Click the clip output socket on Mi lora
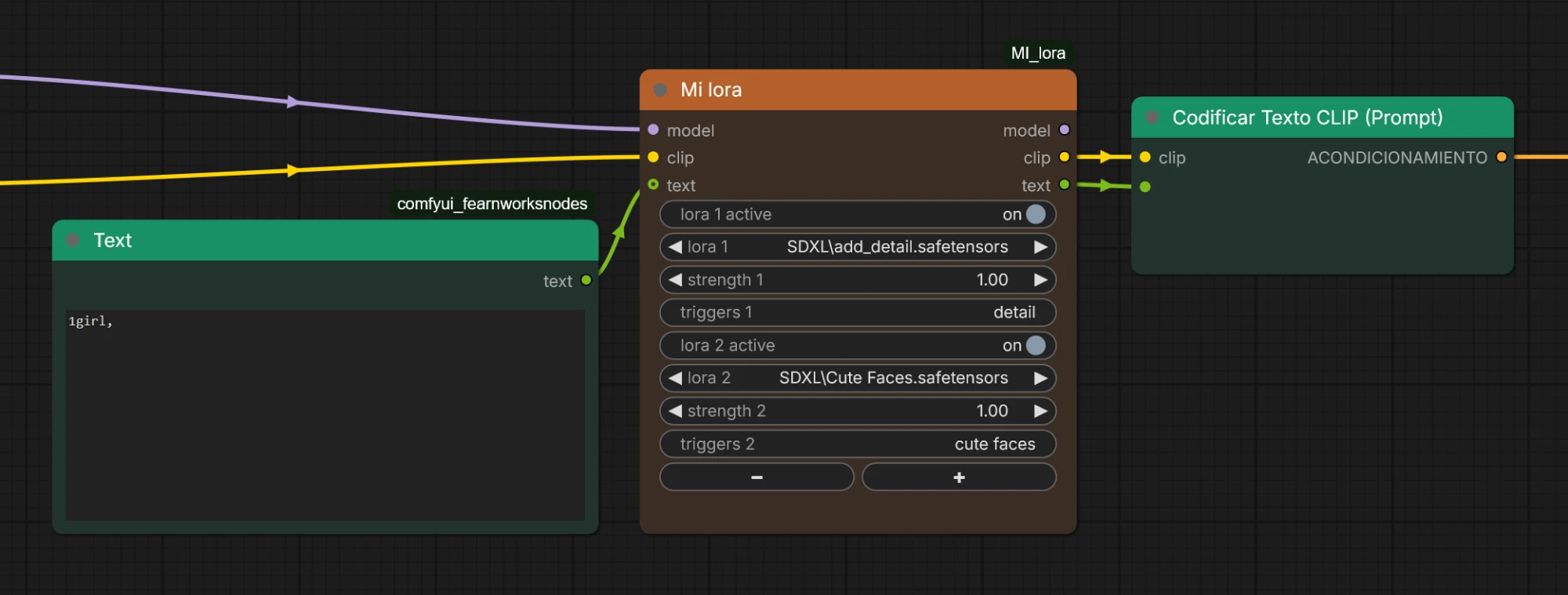Viewport: 1568px width, 595px height. 1064,158
